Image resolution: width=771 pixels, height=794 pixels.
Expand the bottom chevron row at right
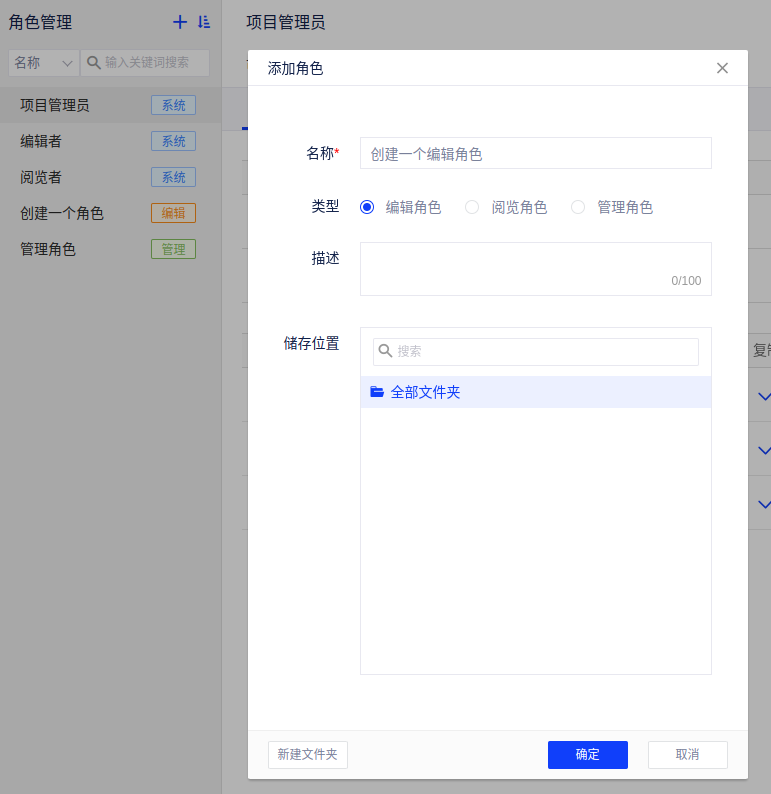[x=764, y=504]
